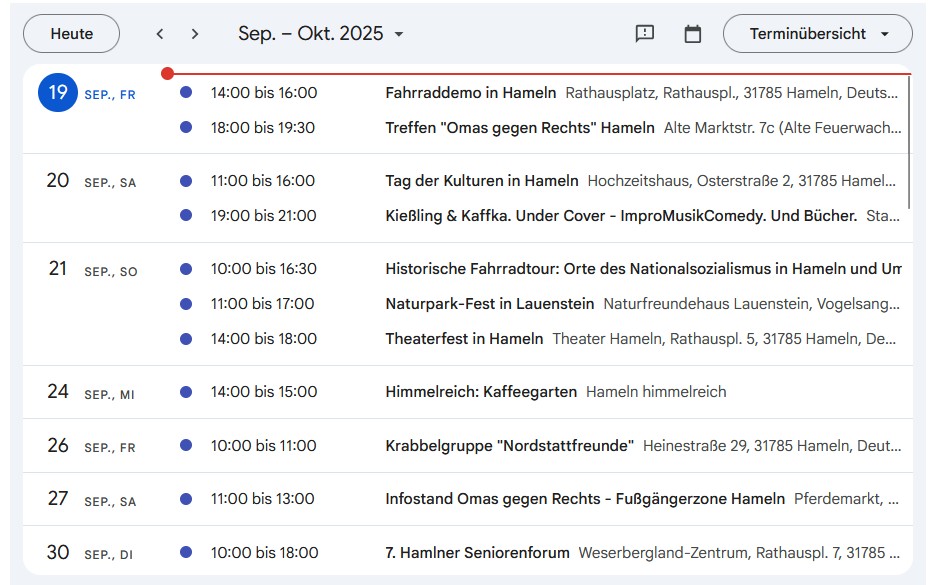Open Krabbelgruppe "Nordstattfreunde" event
This screenshot has height=585, width=939.
click(x=509, y=446)
